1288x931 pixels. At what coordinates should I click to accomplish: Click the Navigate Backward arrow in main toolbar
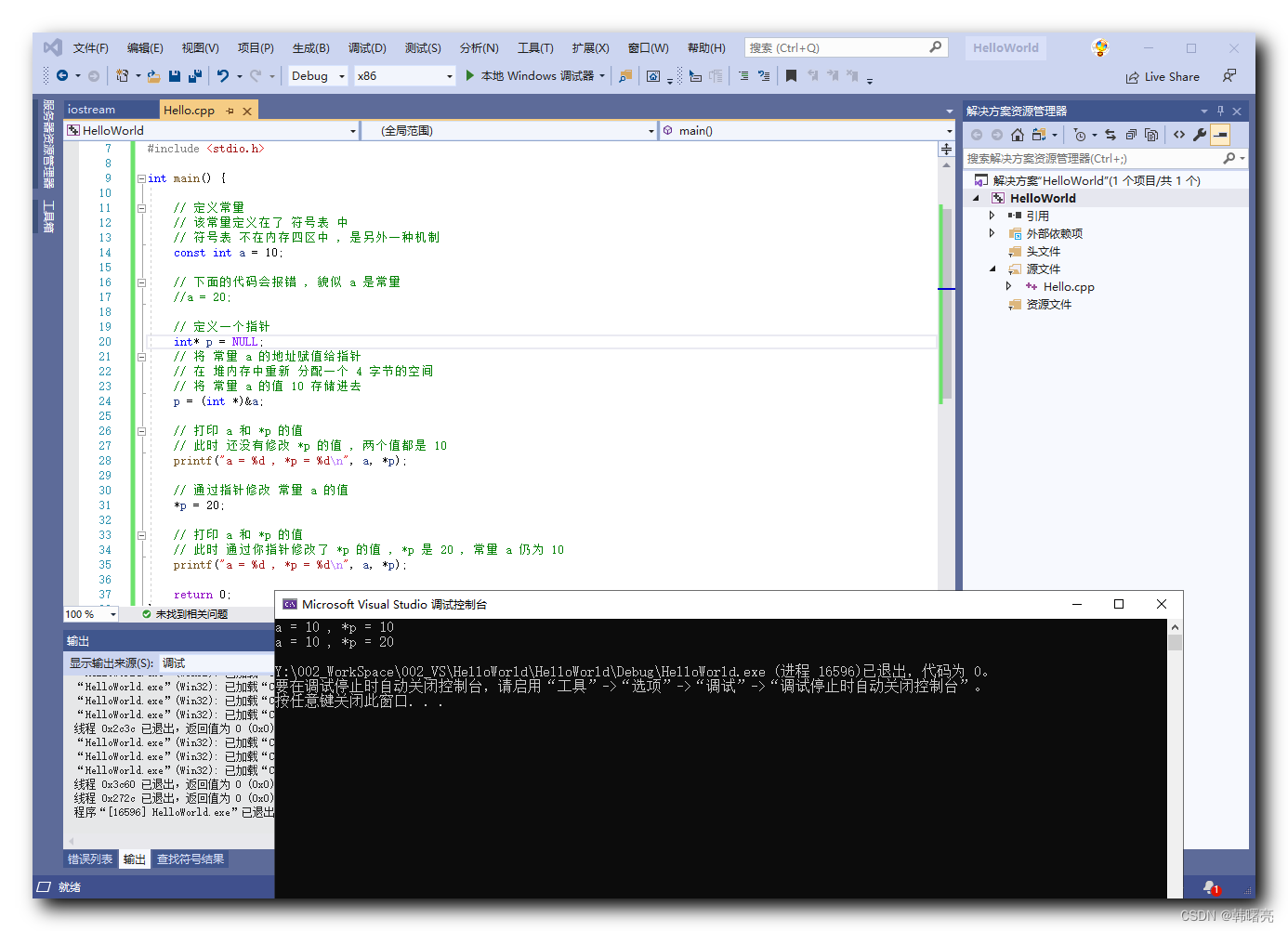(62, 76)
